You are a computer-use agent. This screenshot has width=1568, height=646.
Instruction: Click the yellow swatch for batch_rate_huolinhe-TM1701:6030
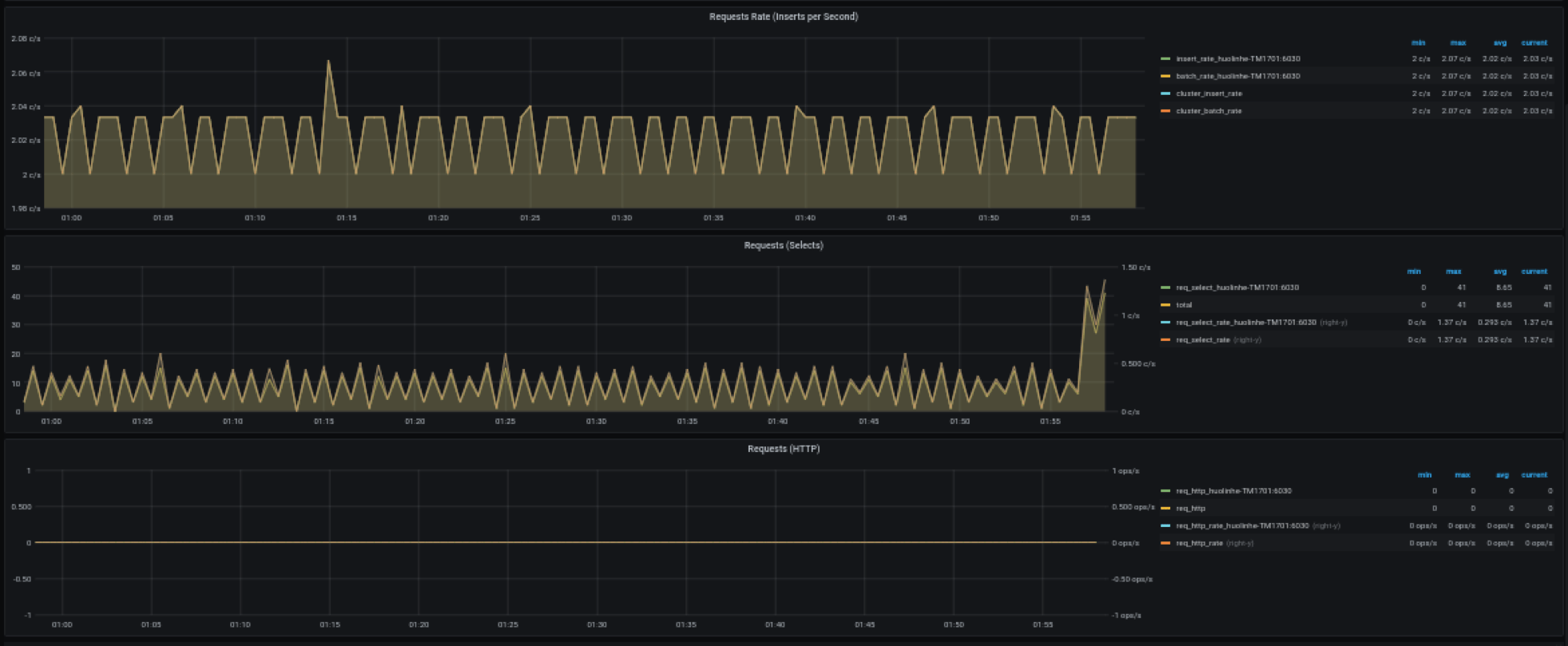[1165, 77]
